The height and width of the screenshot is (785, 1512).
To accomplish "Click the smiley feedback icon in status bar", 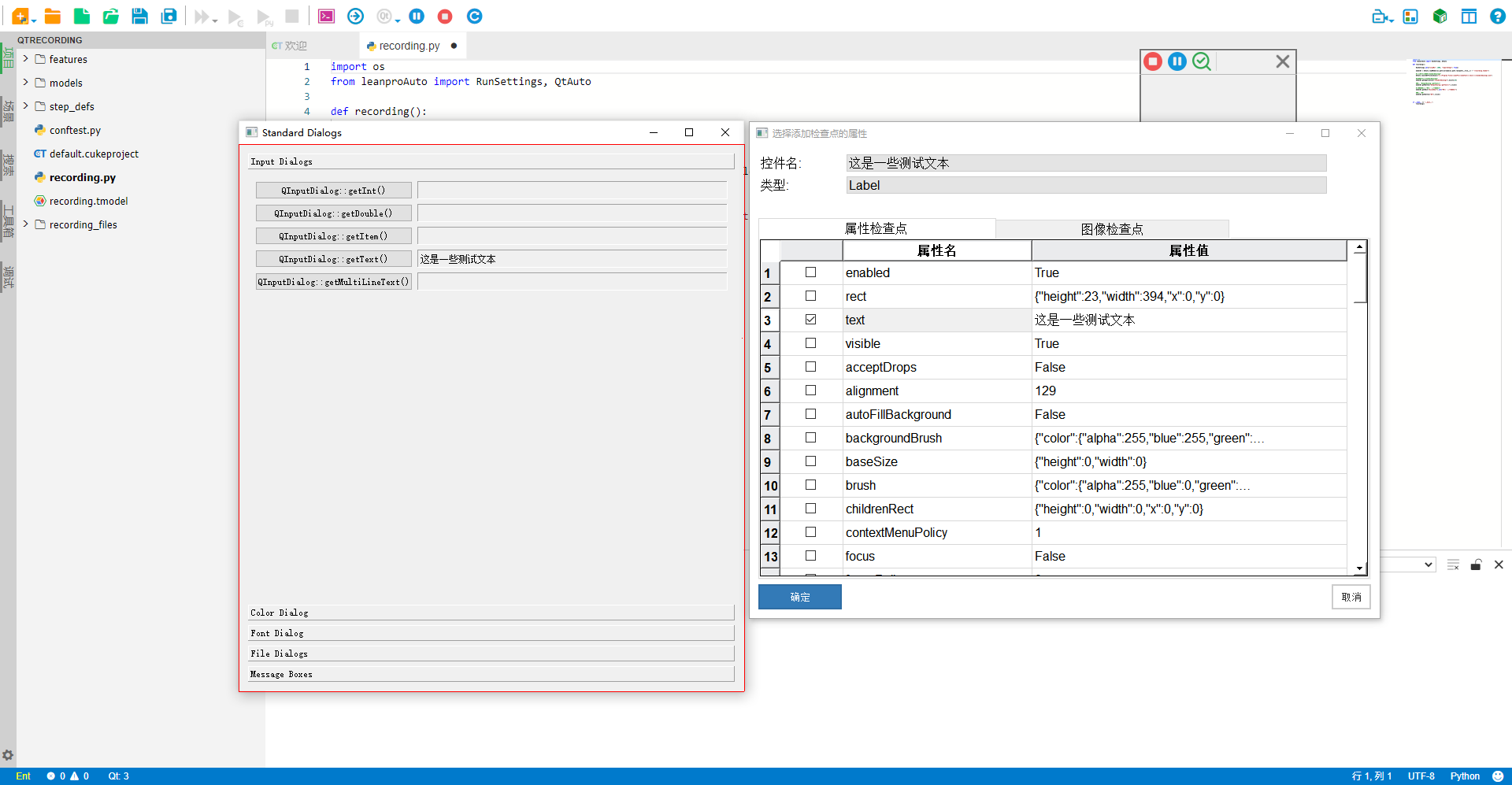I will click(x=1498, y=776).
